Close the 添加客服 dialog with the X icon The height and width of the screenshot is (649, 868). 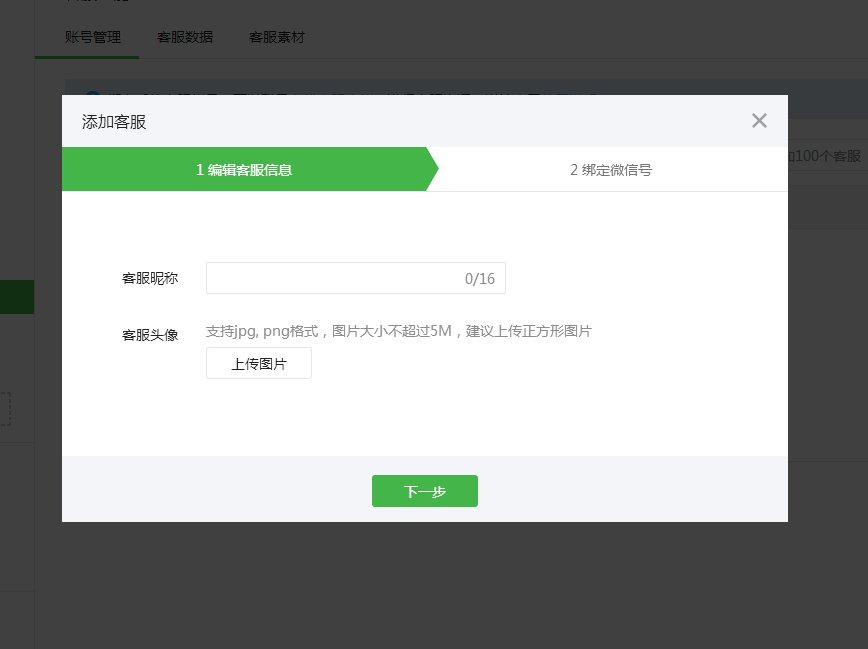pyautogui.click(x=759, y=120)
